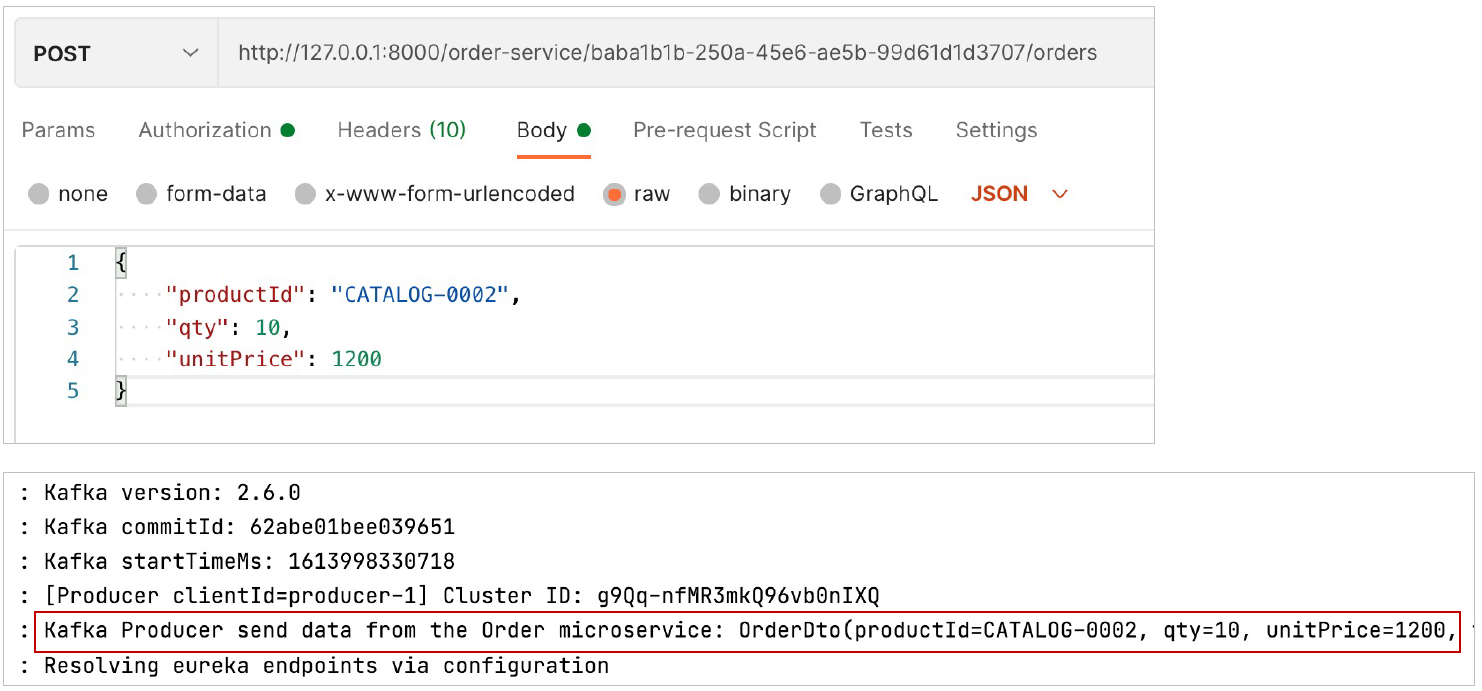The width and height of the screenshot is (1482, 691).
Task: Select the GraphQL radio button
Action: (830, 194)
